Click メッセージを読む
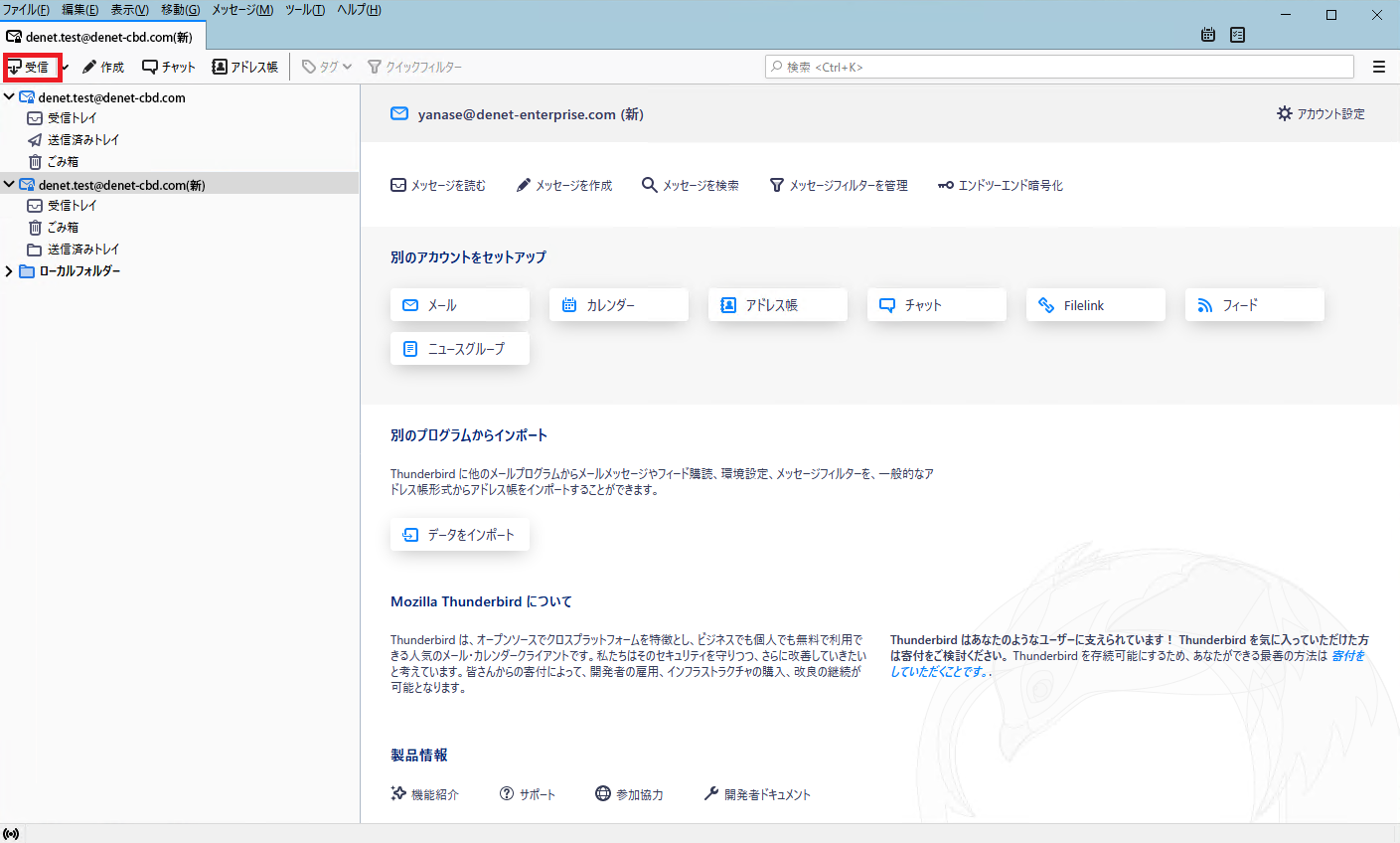Image resolution: width=1400 pixels, height=843 pixels. (438, 186)
